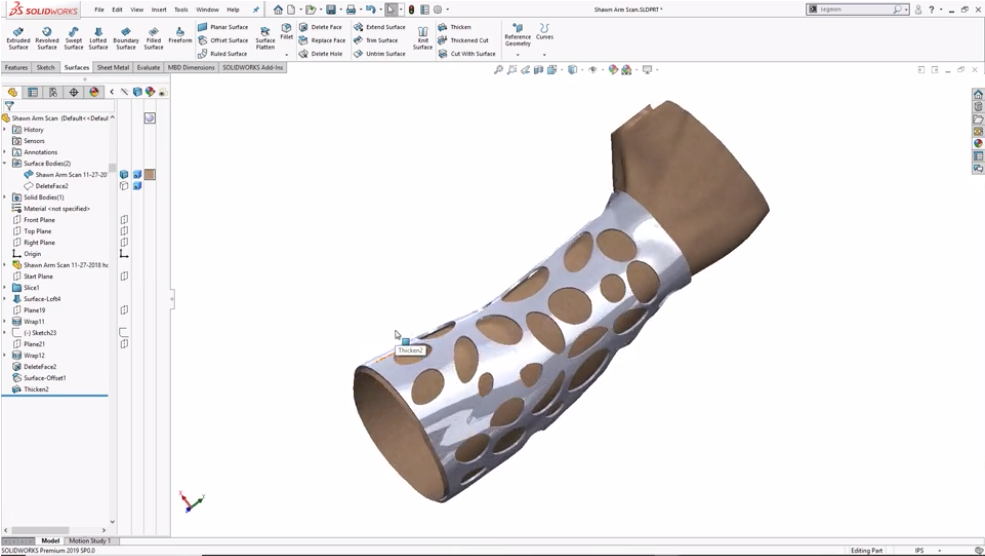985x556 pixels.
Task: Open the PropertyManager tab
Action: (33, 92)
